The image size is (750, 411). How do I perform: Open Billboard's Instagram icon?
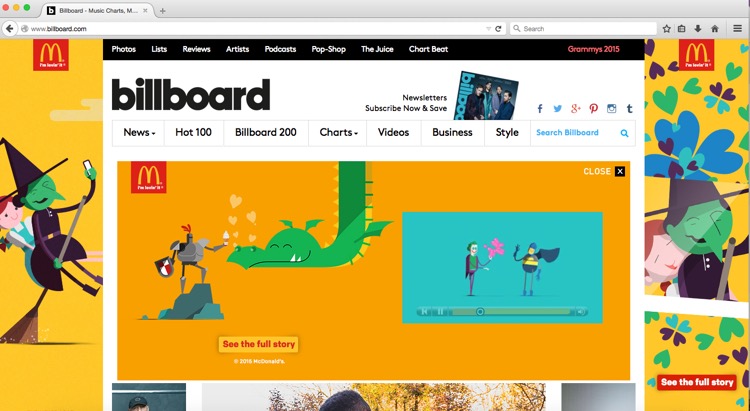(x=611, y=109)
